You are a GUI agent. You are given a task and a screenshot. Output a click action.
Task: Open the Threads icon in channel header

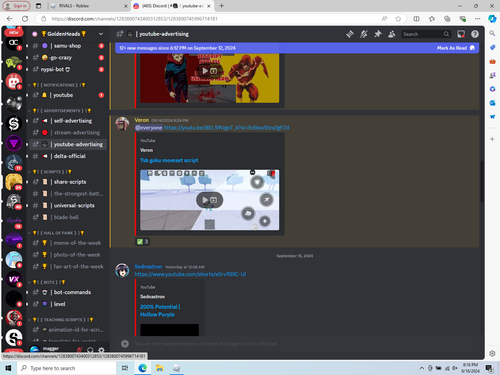[350, 34]
